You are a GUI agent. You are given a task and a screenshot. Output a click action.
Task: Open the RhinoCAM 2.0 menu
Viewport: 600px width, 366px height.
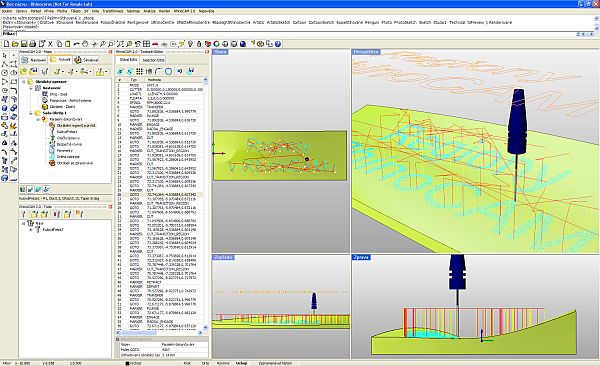point(184,11)
